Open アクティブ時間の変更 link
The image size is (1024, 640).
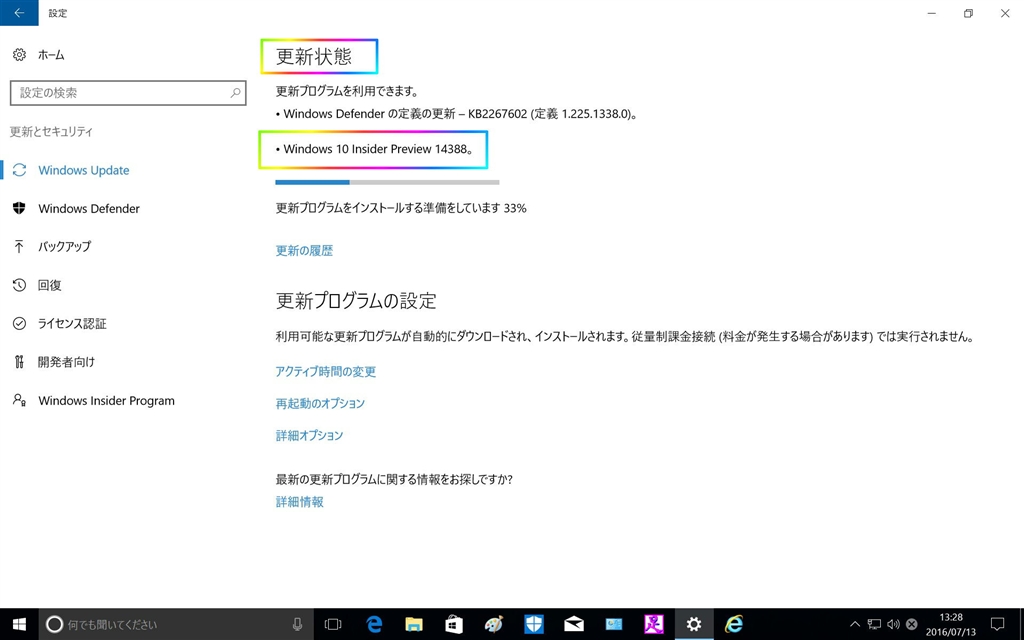point(326,372)
